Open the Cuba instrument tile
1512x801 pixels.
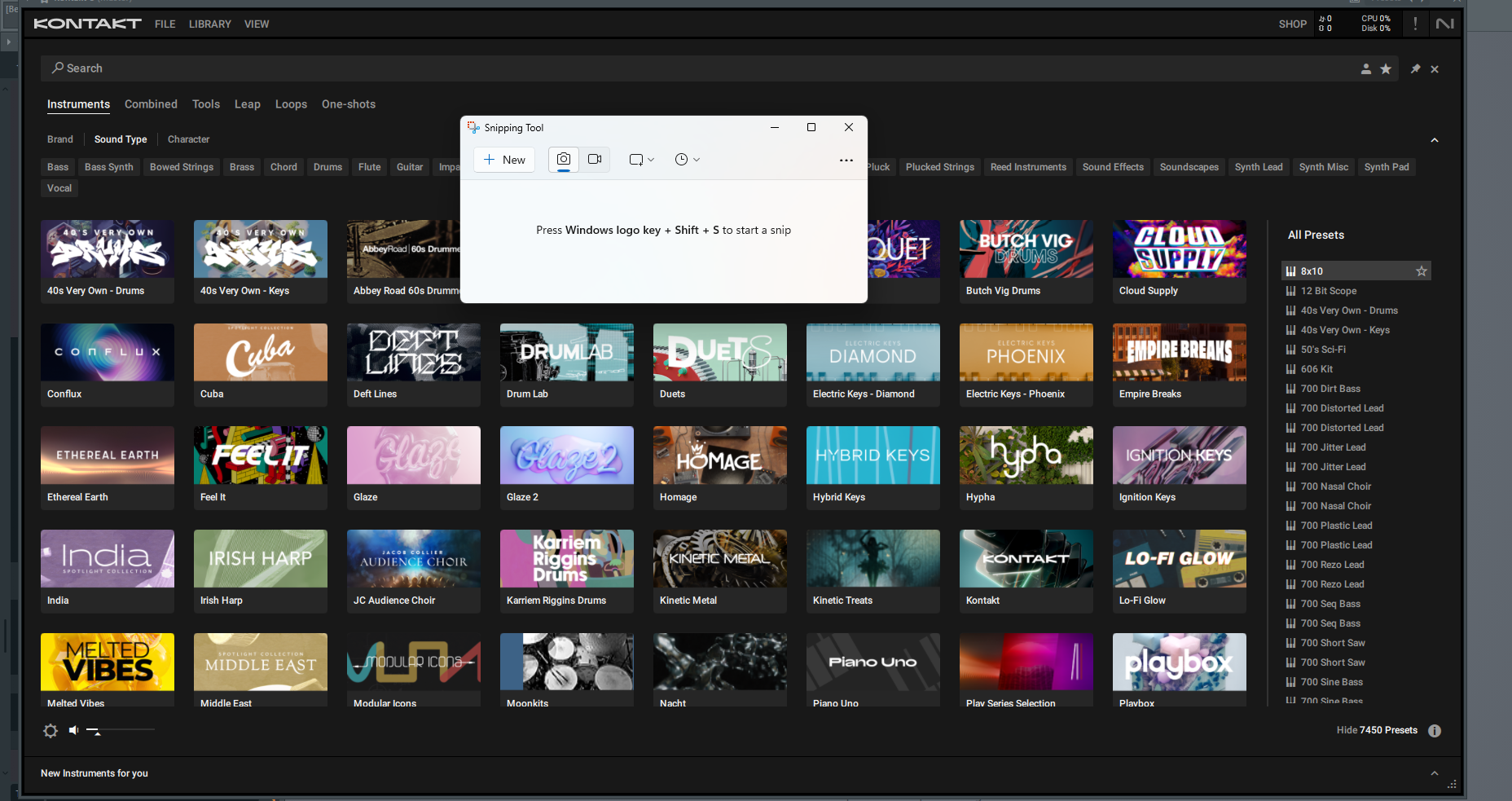point(261,365)
